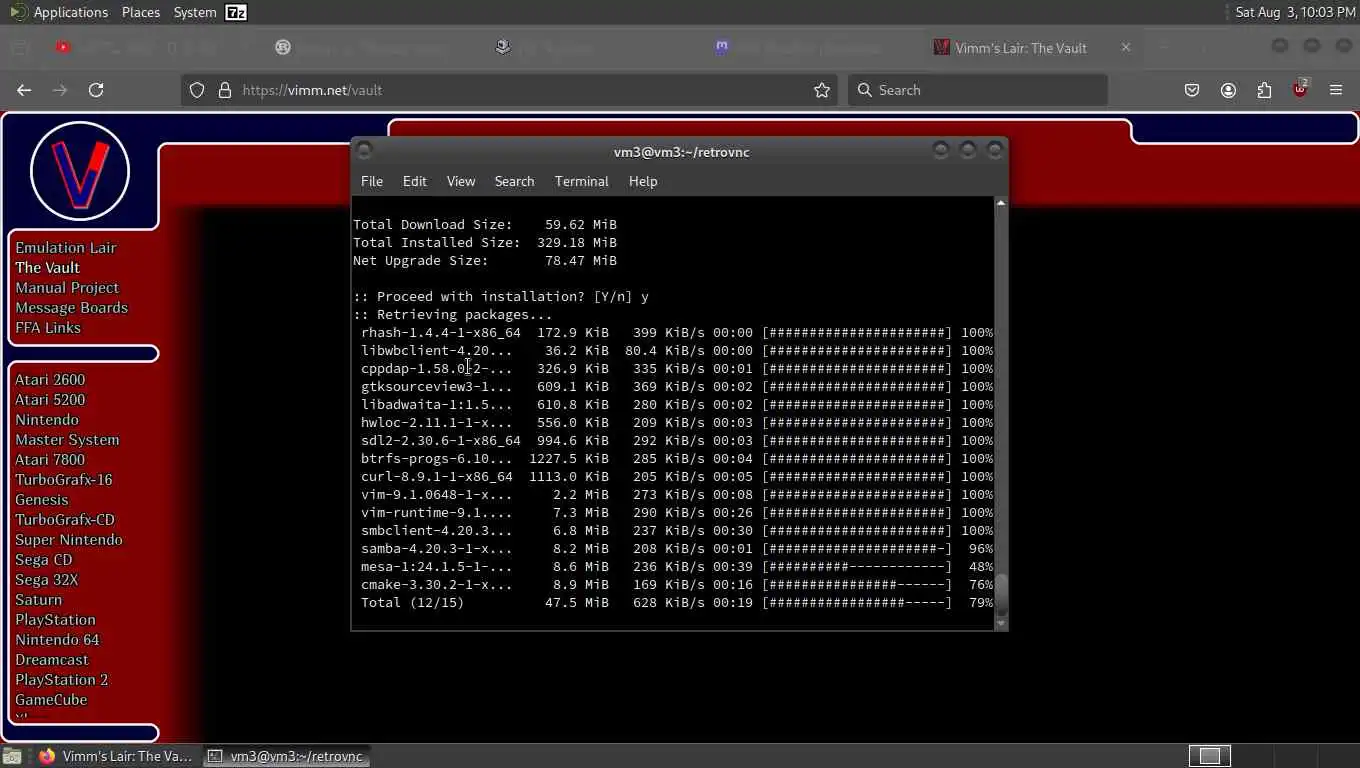Switch to the Mastodon browser tab
The image size is (1360, 768).
(x=722, y=47)
